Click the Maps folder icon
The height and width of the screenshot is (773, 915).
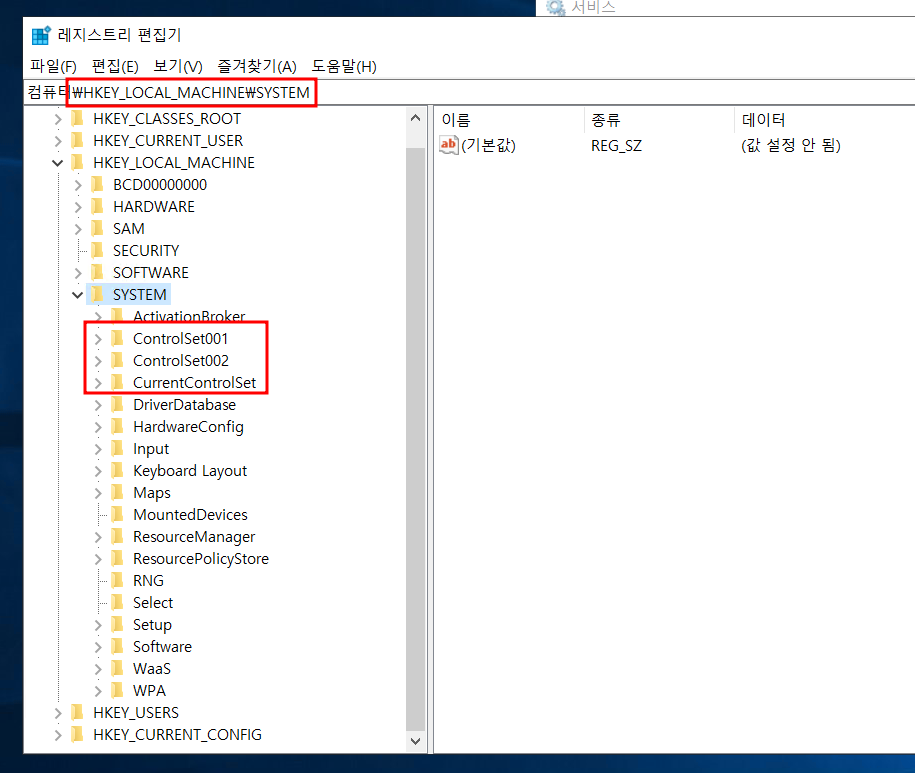tap(117, 492)
